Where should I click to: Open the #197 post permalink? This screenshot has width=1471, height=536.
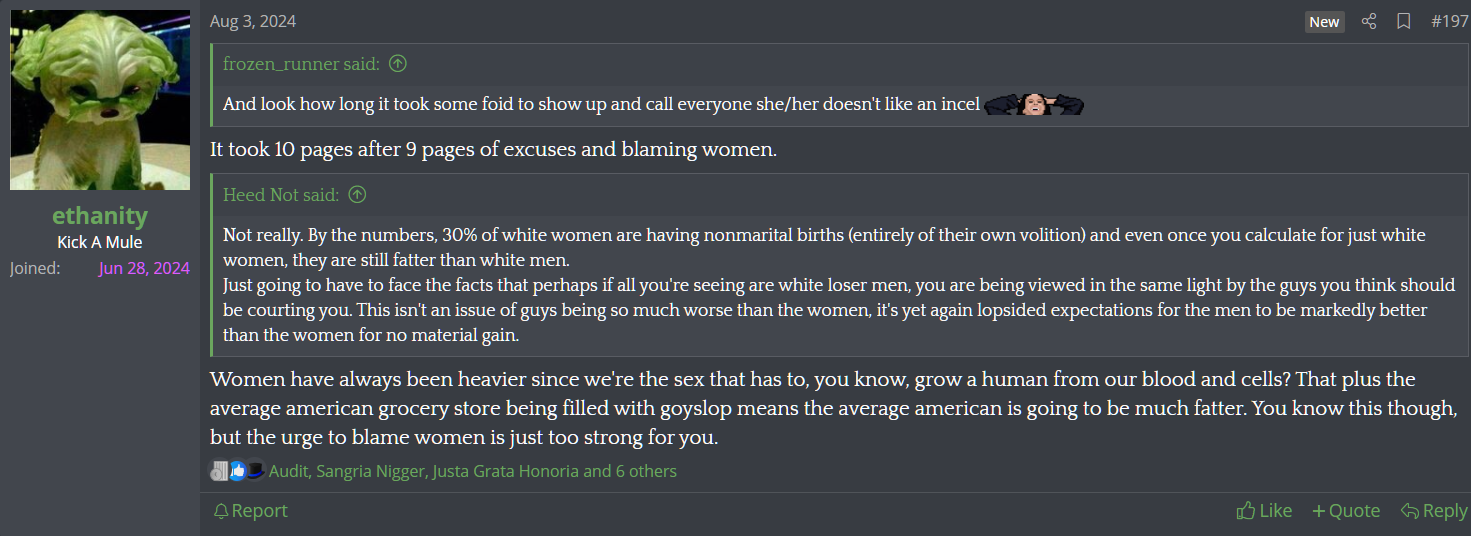click(1449, 21)
